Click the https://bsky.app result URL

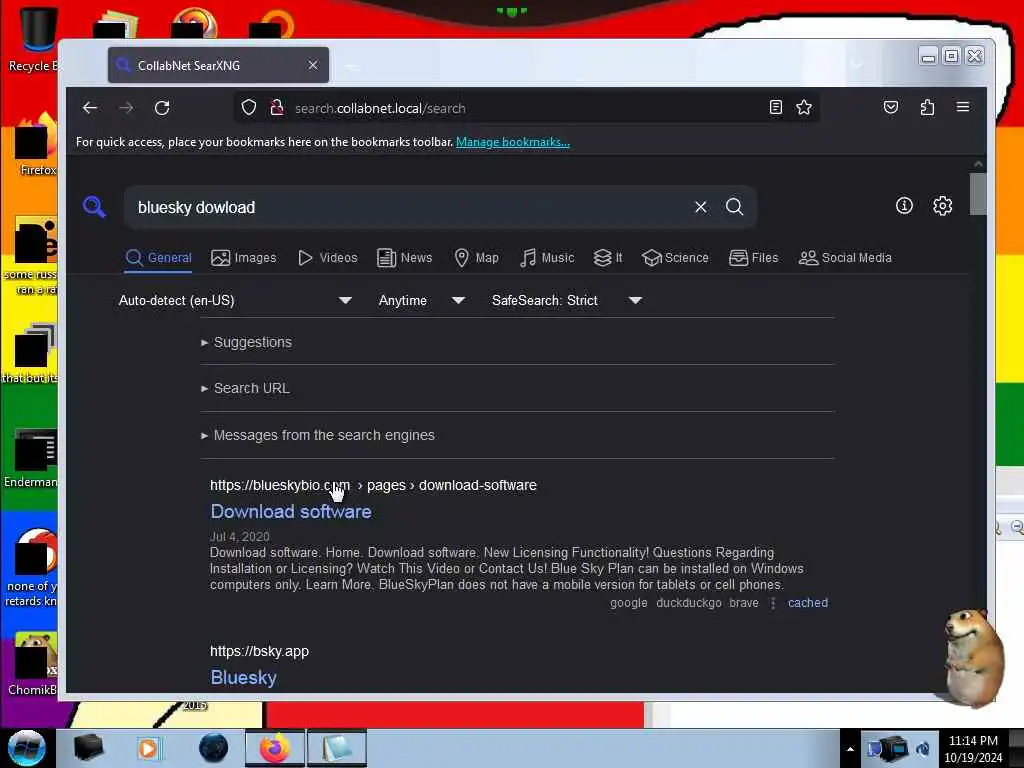(259, 651)
